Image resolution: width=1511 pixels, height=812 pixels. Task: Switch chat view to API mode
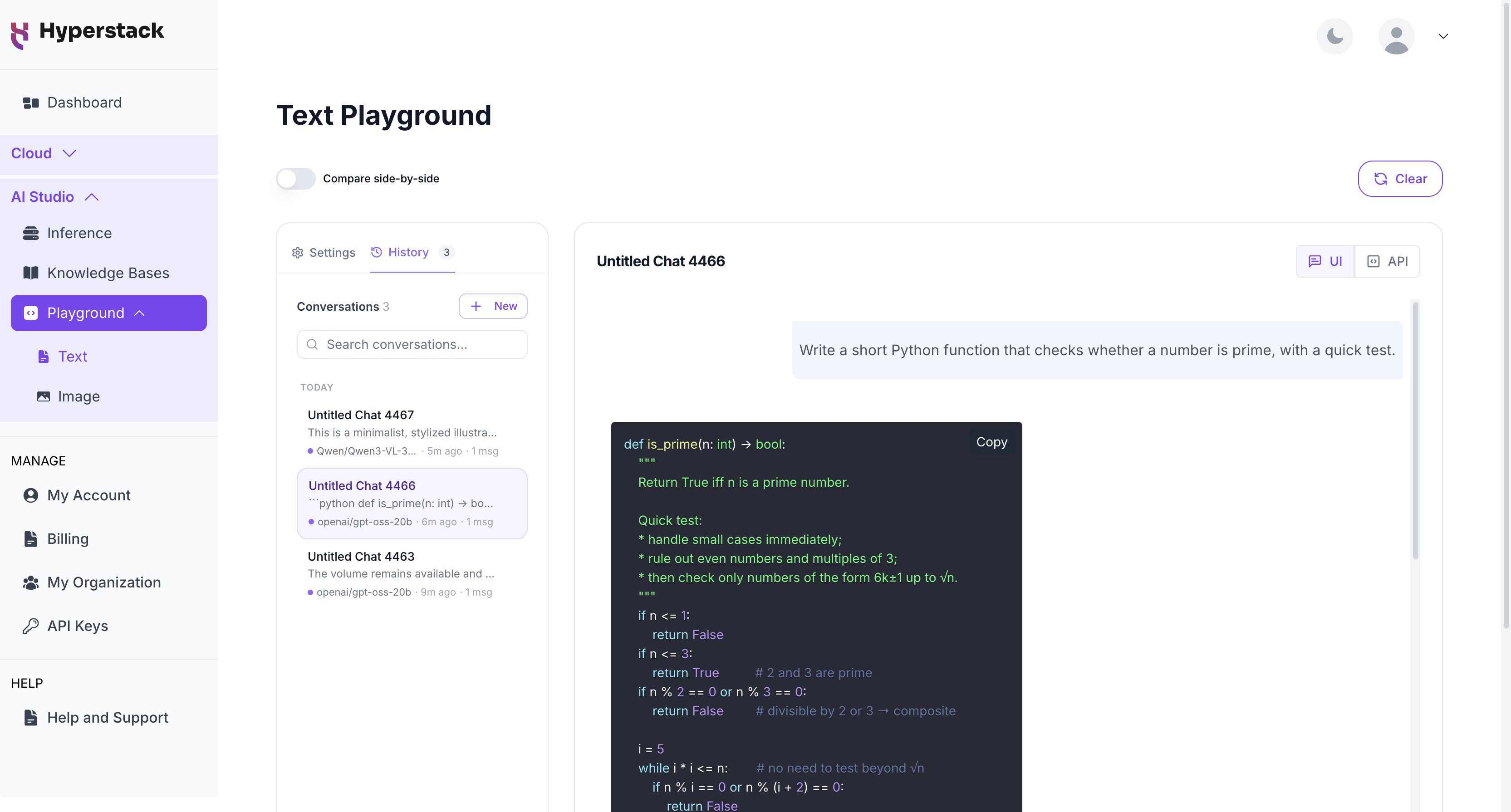(1387, 261)
